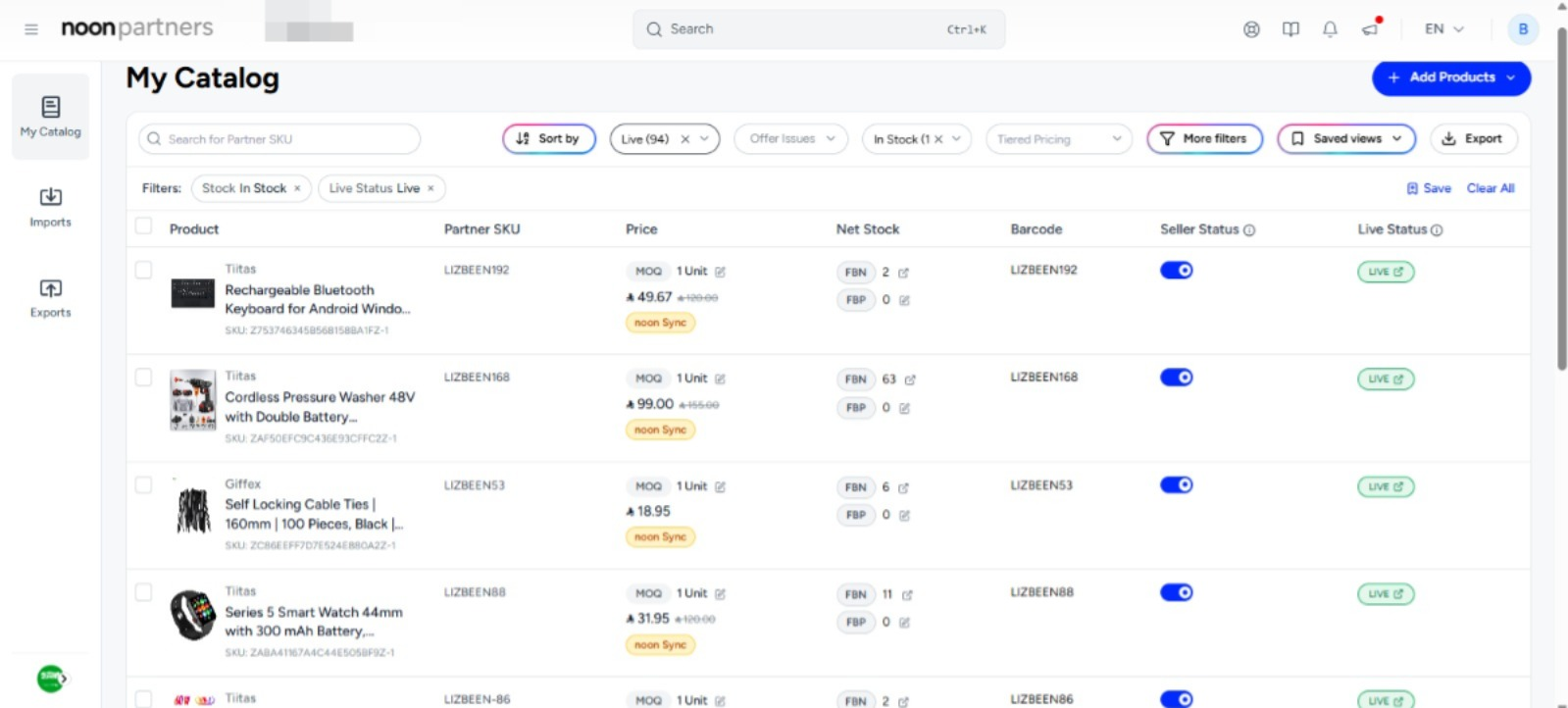Click the top Search bar

click(x=819, y=29)
